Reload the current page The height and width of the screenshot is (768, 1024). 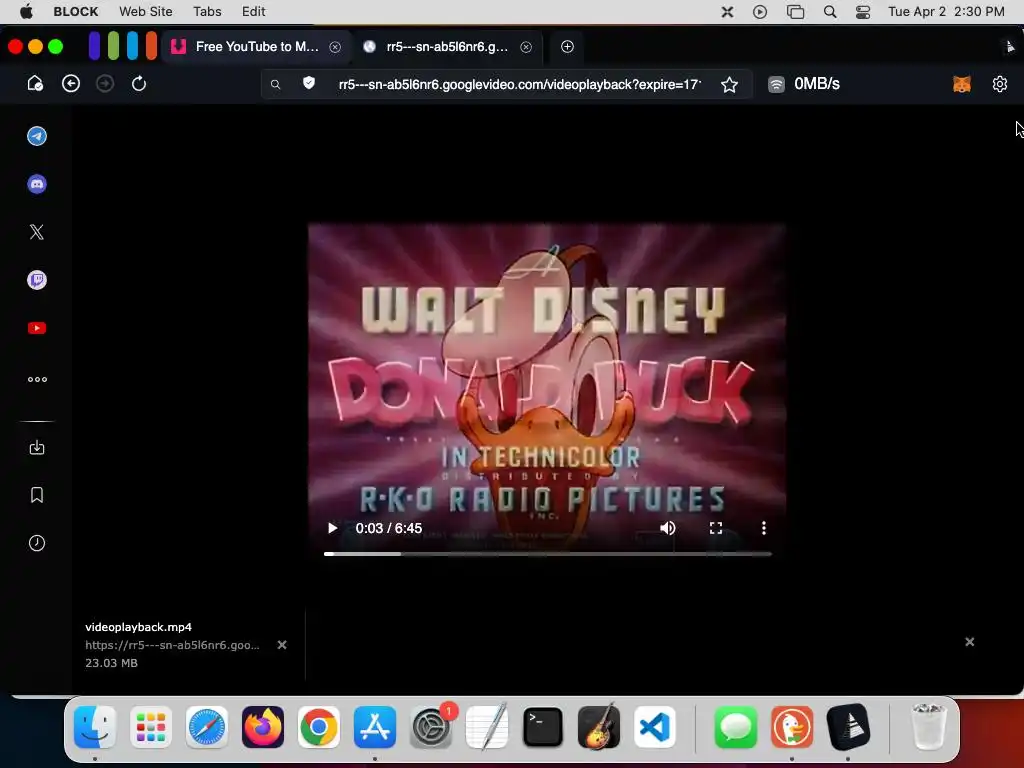click(x=138, y=84)
